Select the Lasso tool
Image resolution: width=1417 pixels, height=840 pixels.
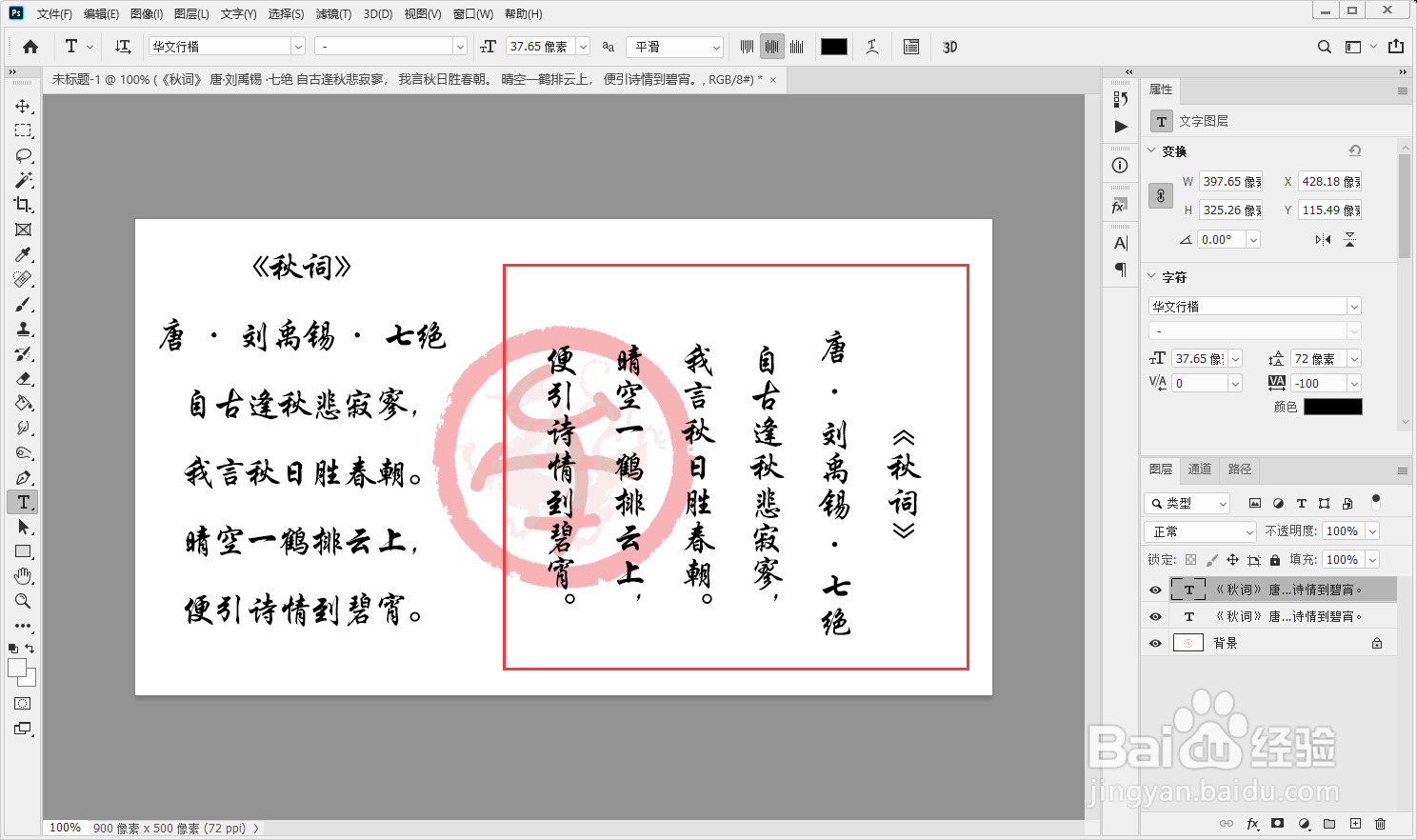23,155
